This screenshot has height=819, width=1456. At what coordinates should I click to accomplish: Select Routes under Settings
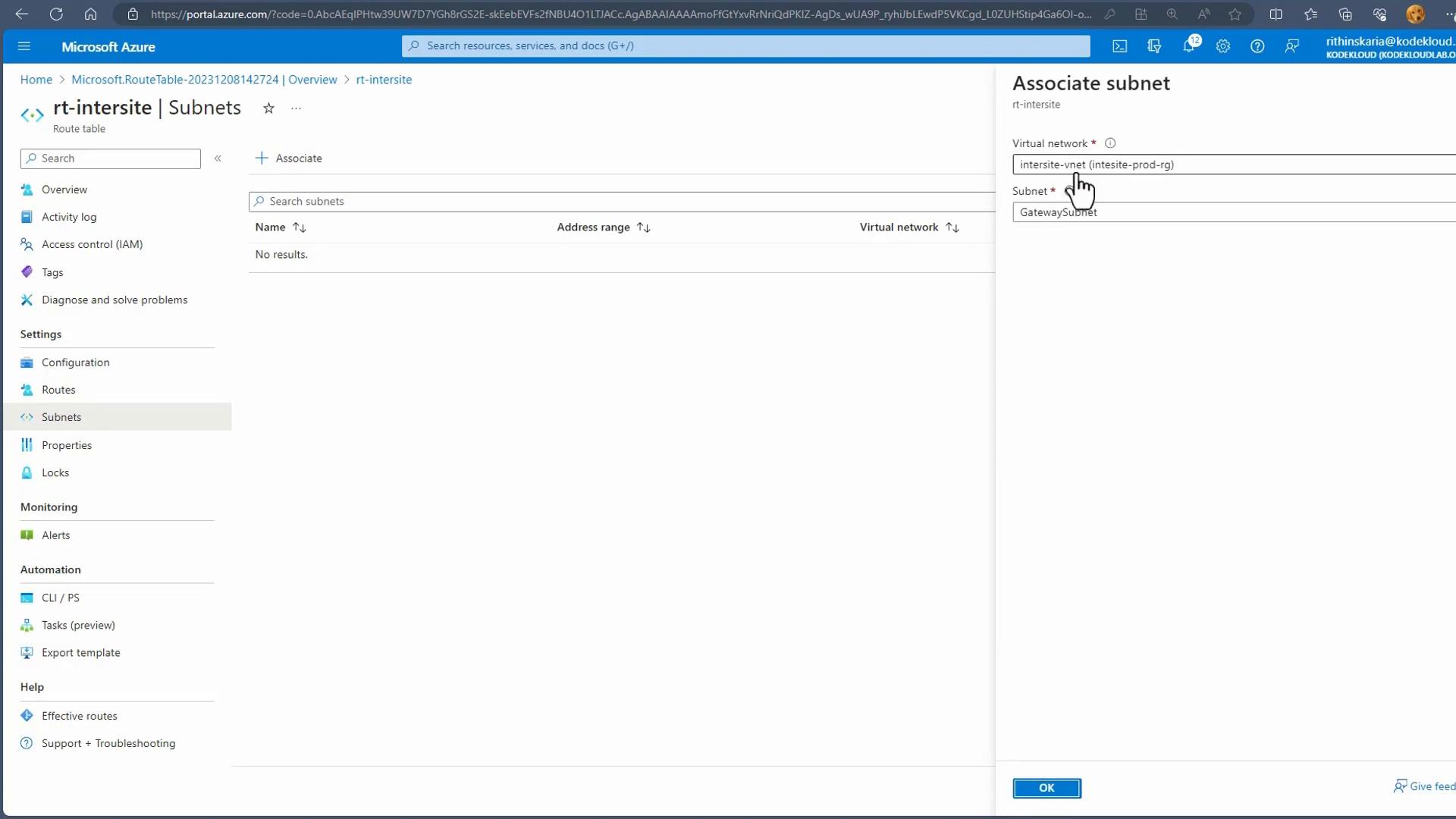[58, 390]
